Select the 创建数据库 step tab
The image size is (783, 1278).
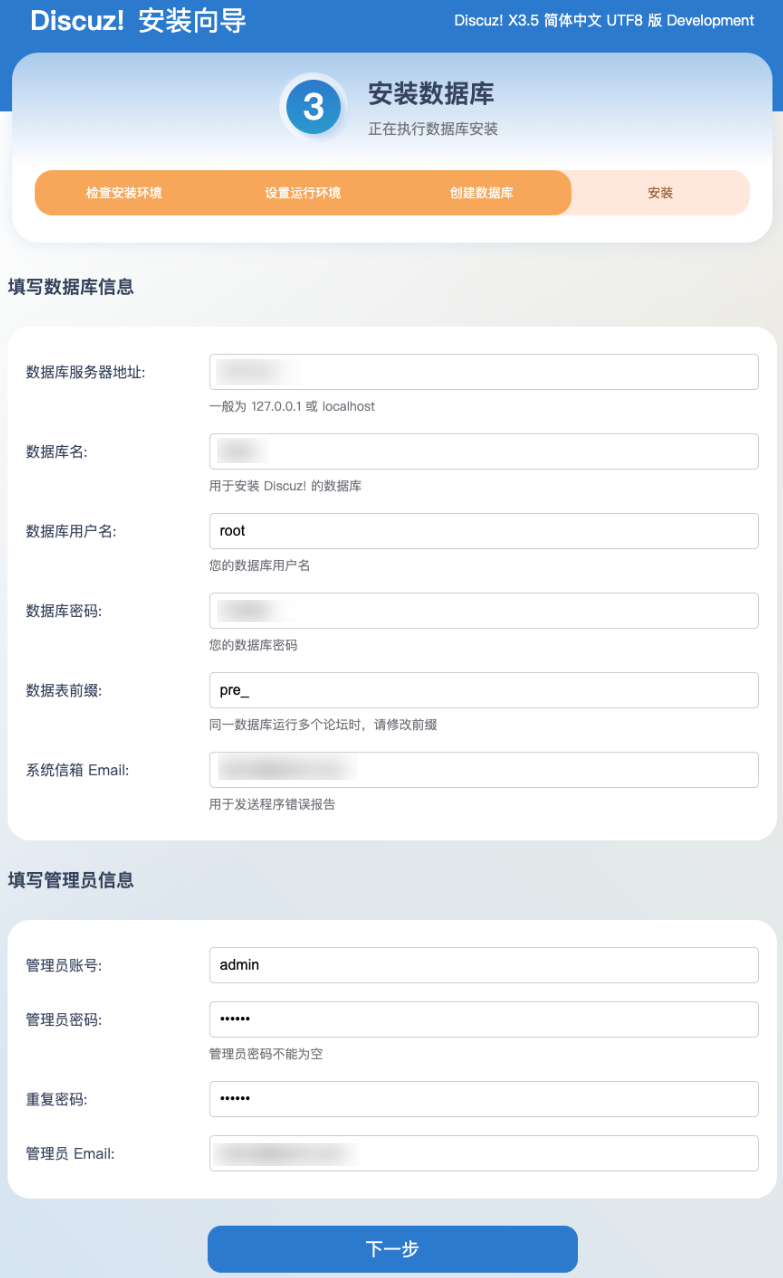click(481, 193)
